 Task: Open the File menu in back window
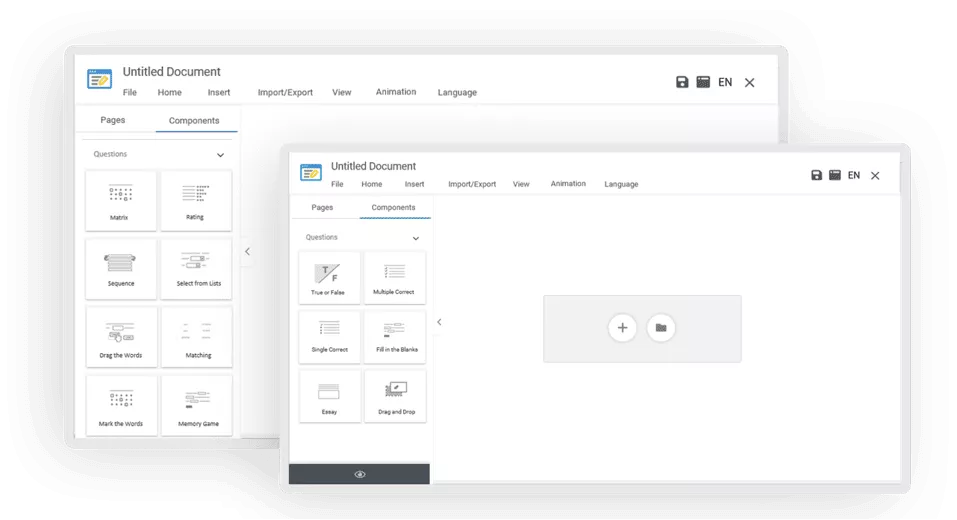tap(129, 92)
